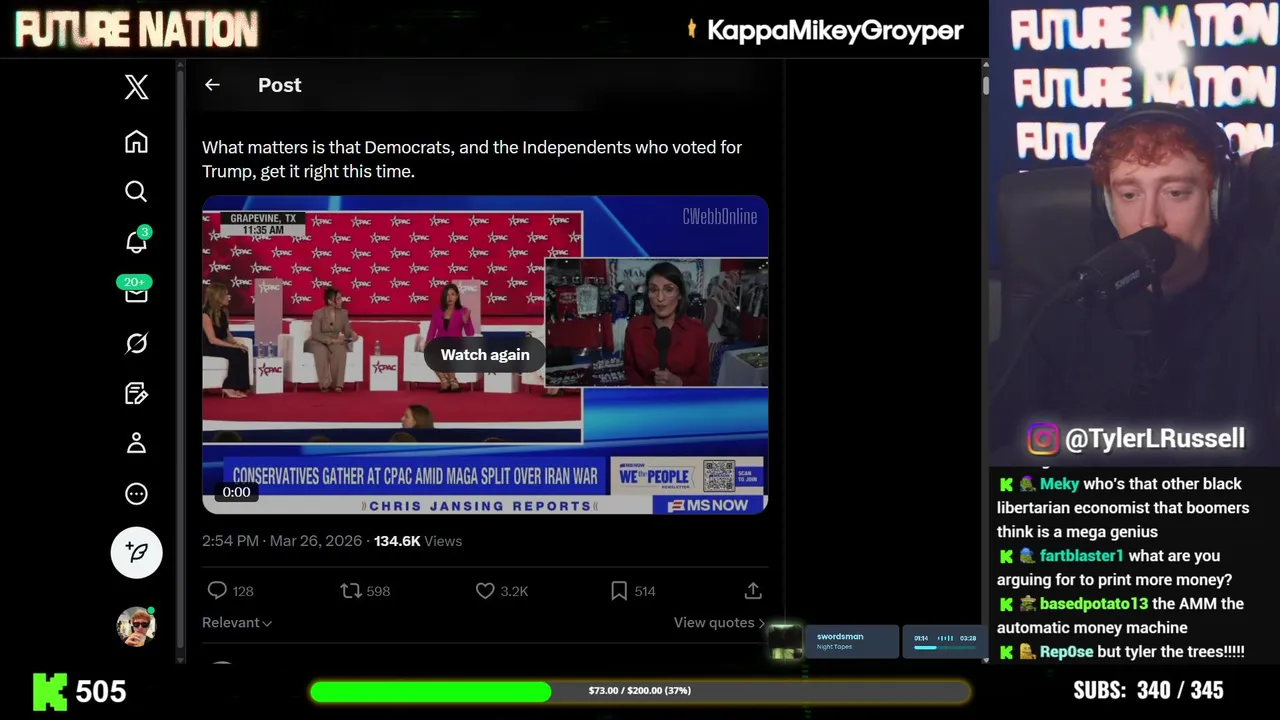Viewport: 1280px width, 720px height.
Task: Click chat username Rep0se
Action: (1066, 652)
